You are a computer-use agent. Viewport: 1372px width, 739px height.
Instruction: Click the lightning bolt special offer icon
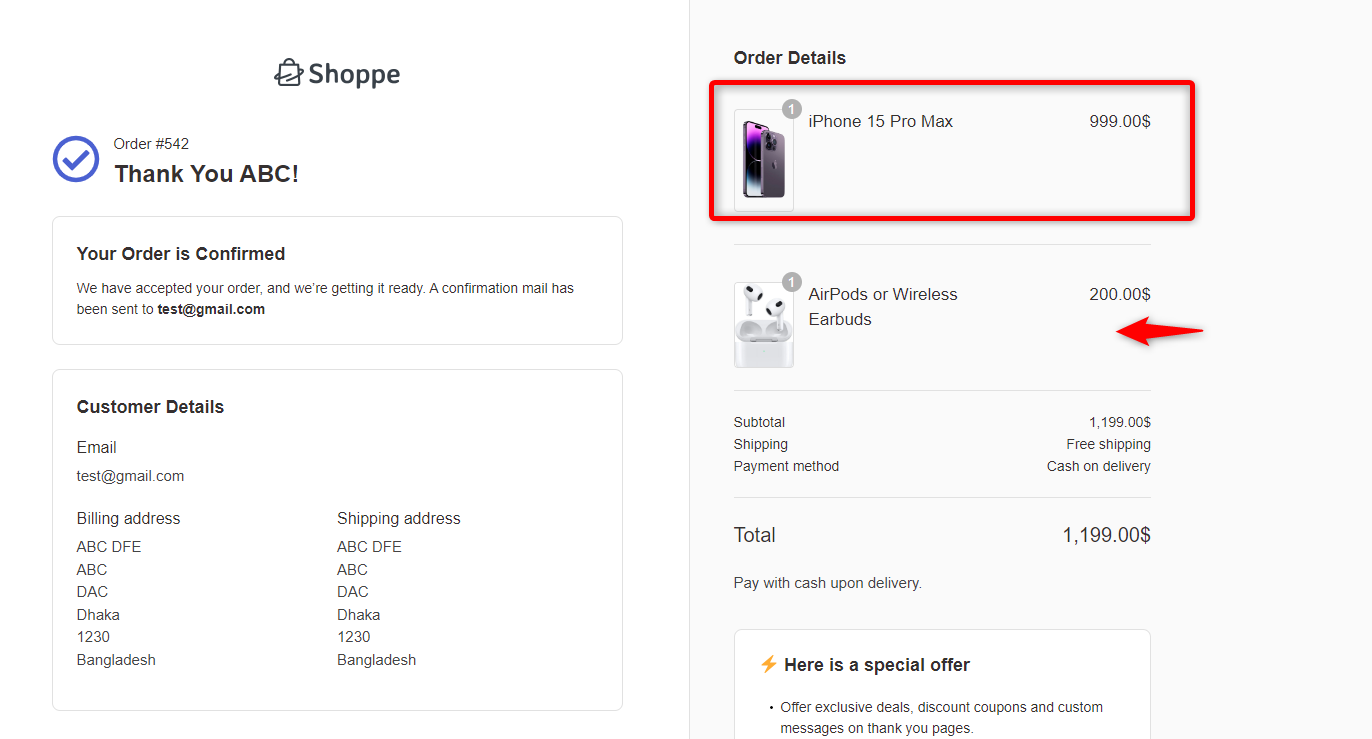tap(768, 665)
